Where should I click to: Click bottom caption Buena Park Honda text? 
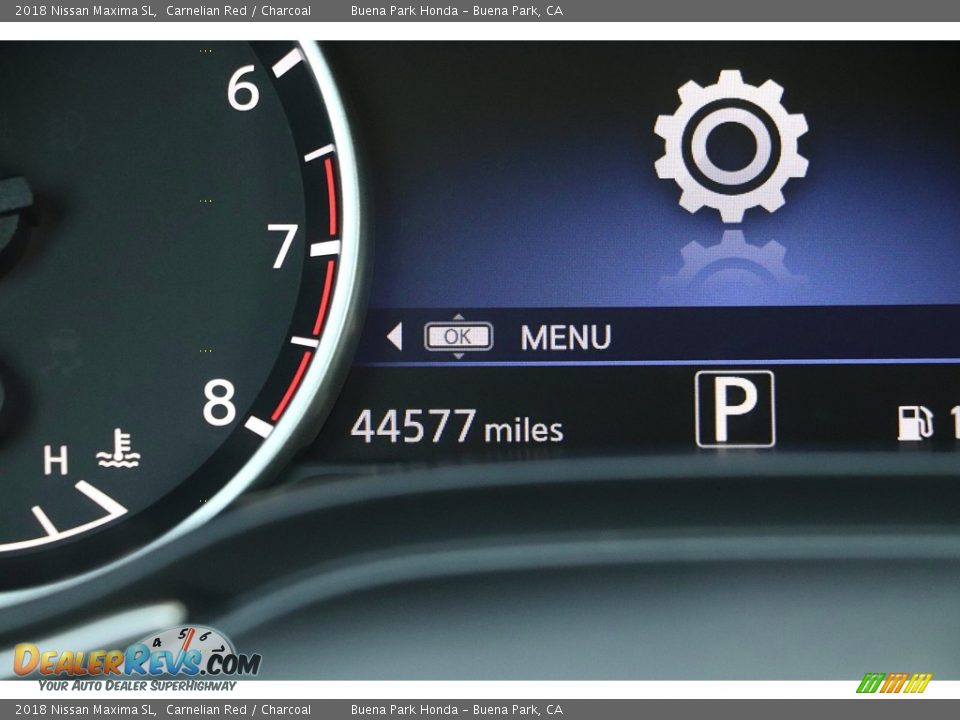point(457,710)
